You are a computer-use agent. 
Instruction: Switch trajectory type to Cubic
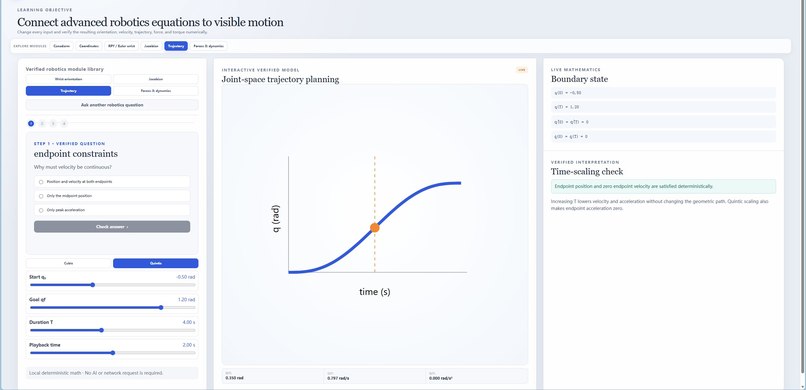(68, 263)
